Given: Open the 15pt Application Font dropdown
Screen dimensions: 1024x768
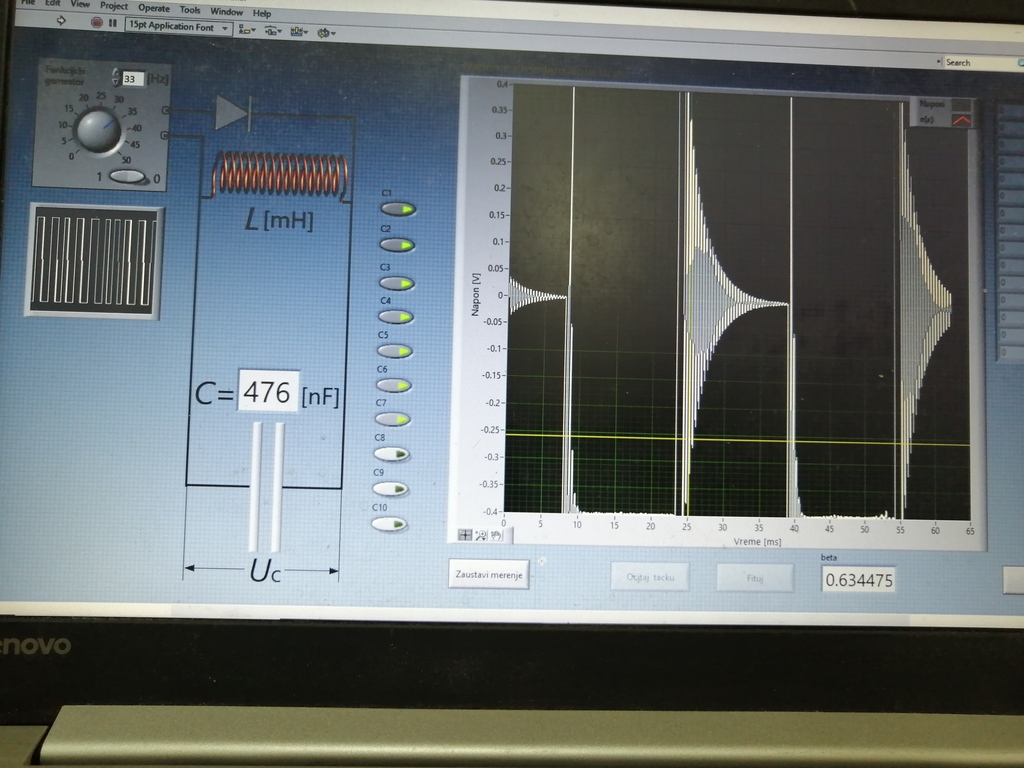Looking at the screenshot, I should pyautogui.click(x=178, y=27).
